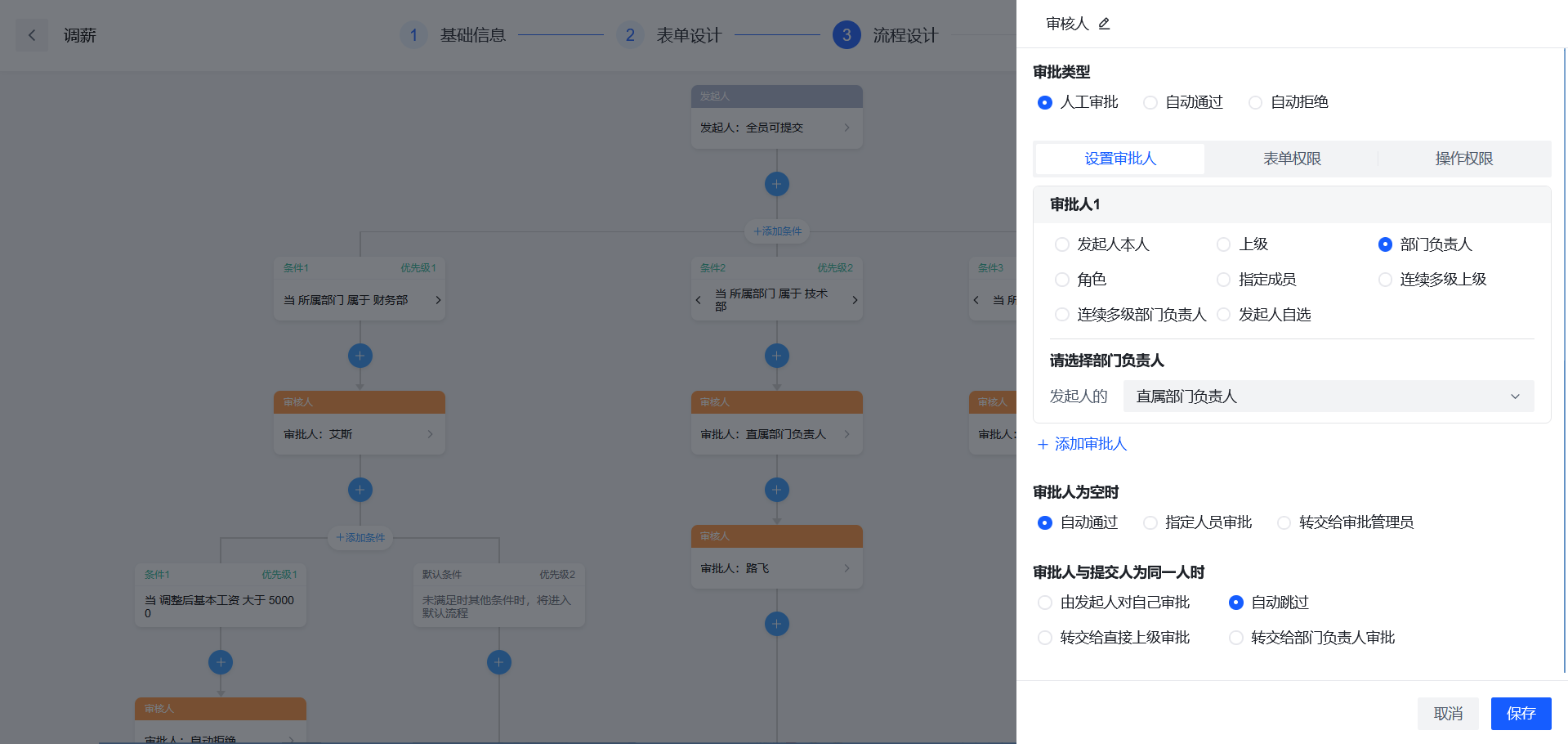Image resolution: width=1568 pixels, height=744 pixels.
Task: Click plus node below 直属部门负责人 approver card
Action: 776,490
